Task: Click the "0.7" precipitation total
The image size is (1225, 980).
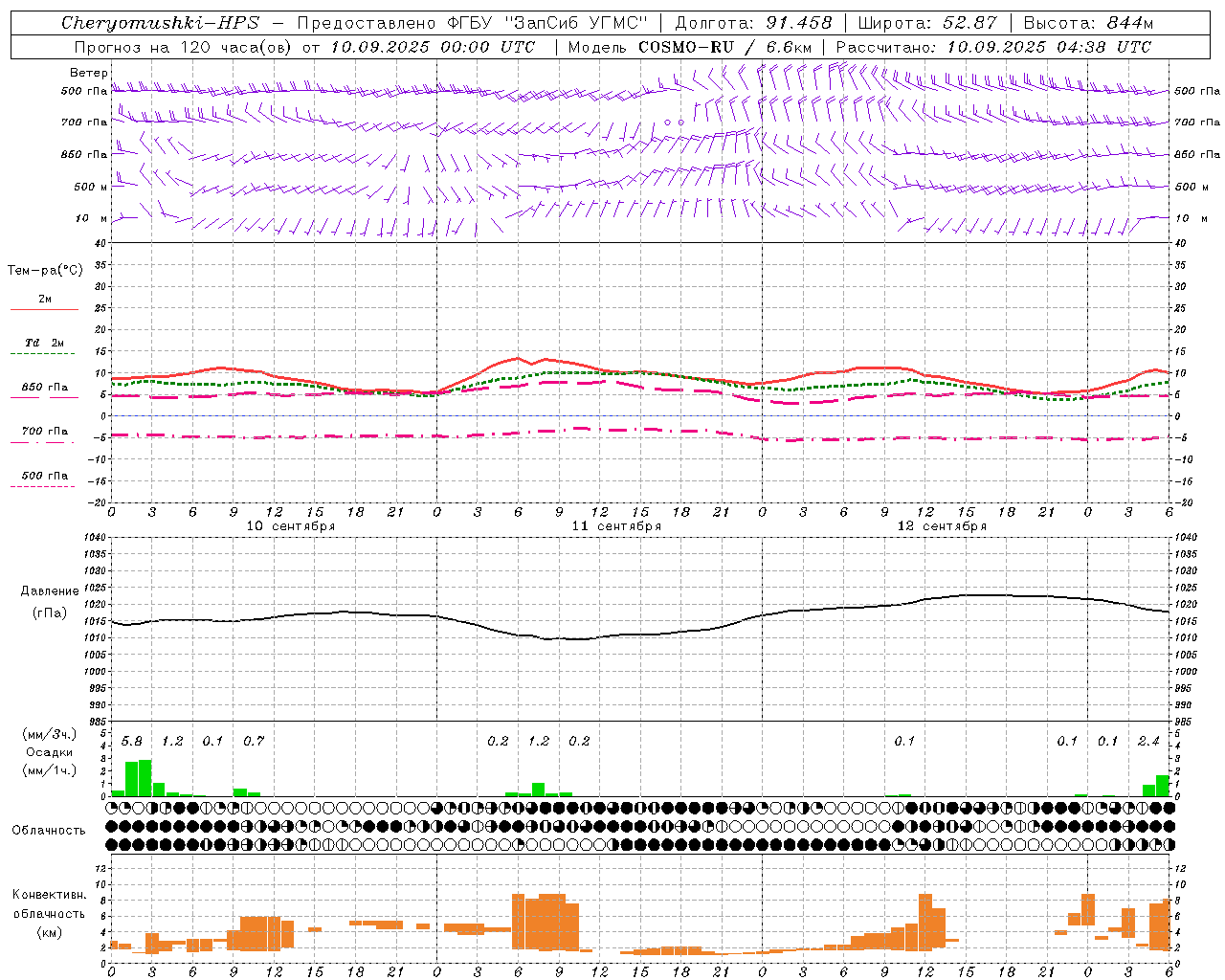Action: coord(254,742)
